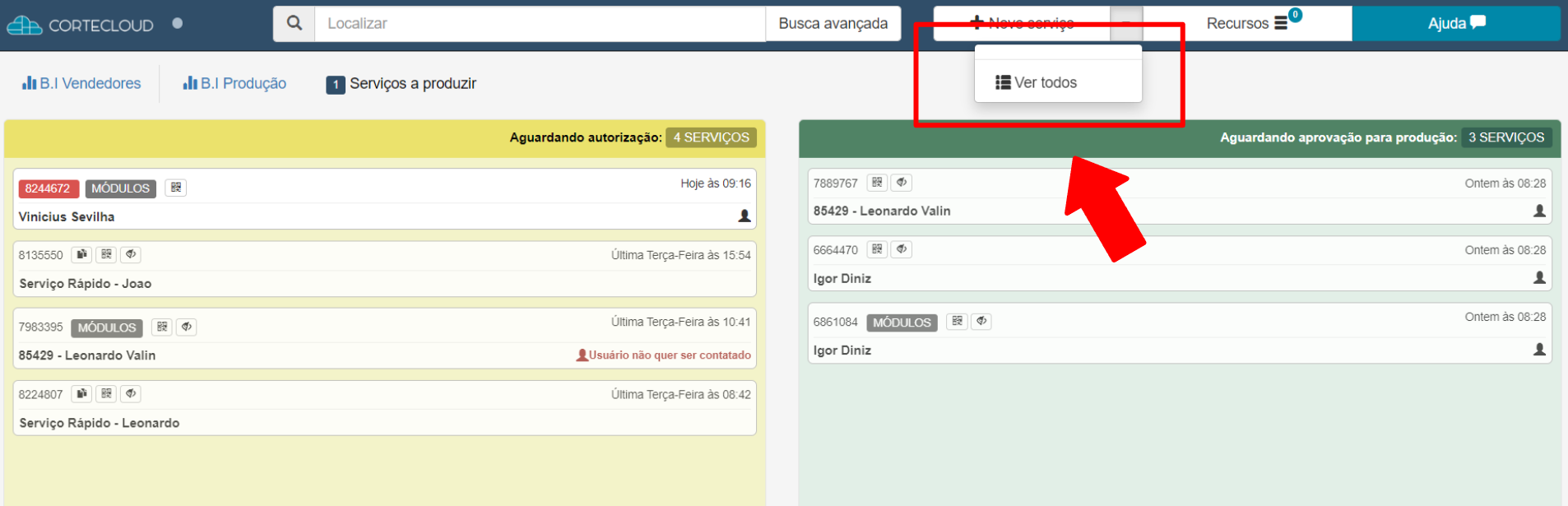
Task: Click the Recursos notification badge showing 0
Action: pos(1295,15)
